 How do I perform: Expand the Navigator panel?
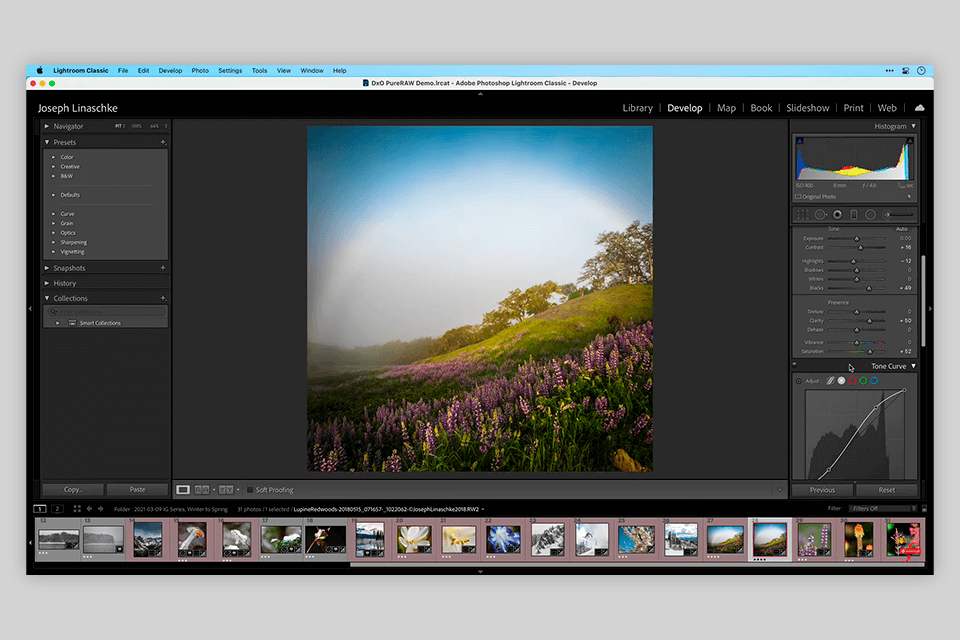[47, 126]
